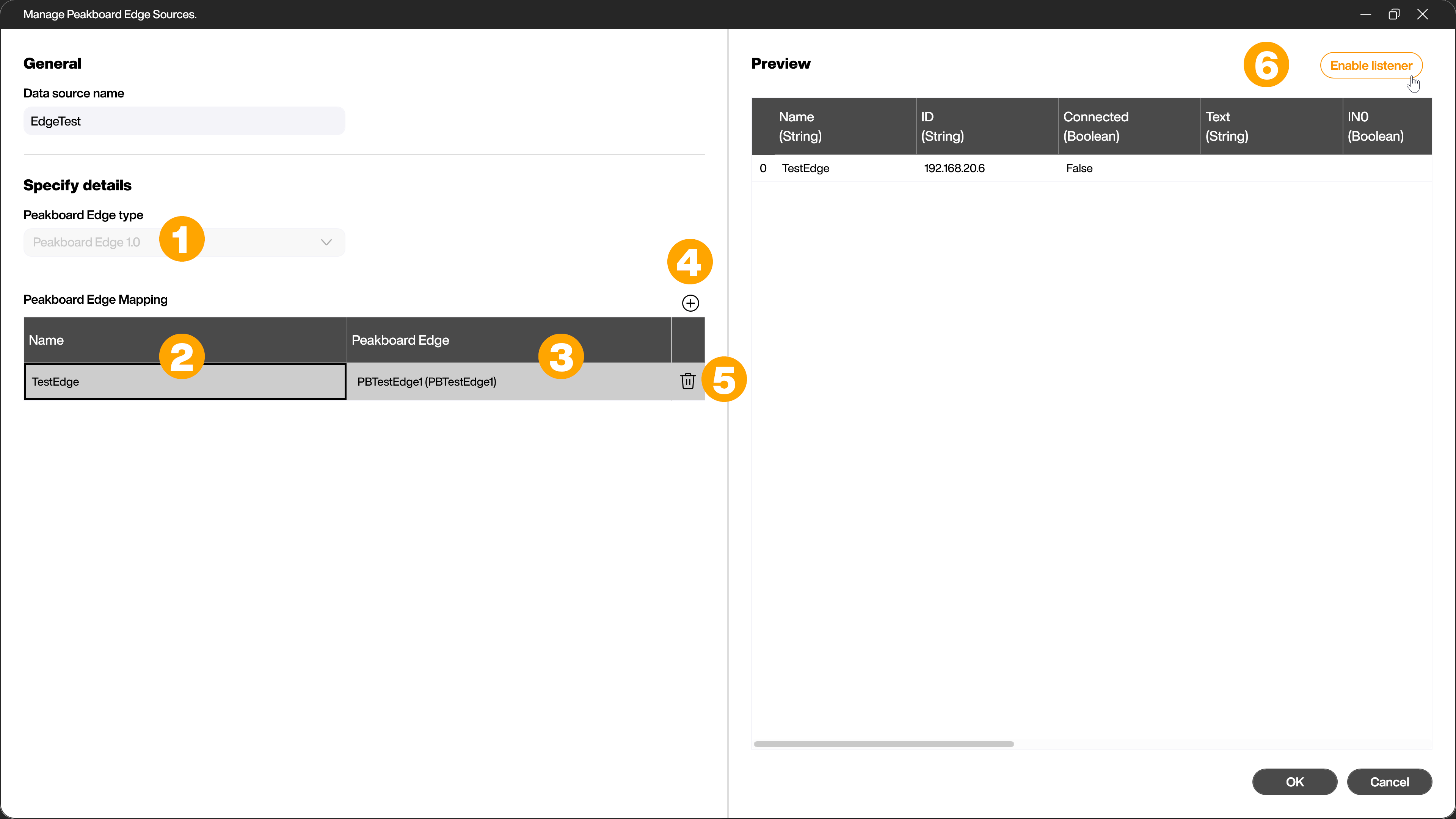Close the Manage Peakboard Edge Sources window
Screen dimensions: 1456x819
click(x=1422, y=14)
